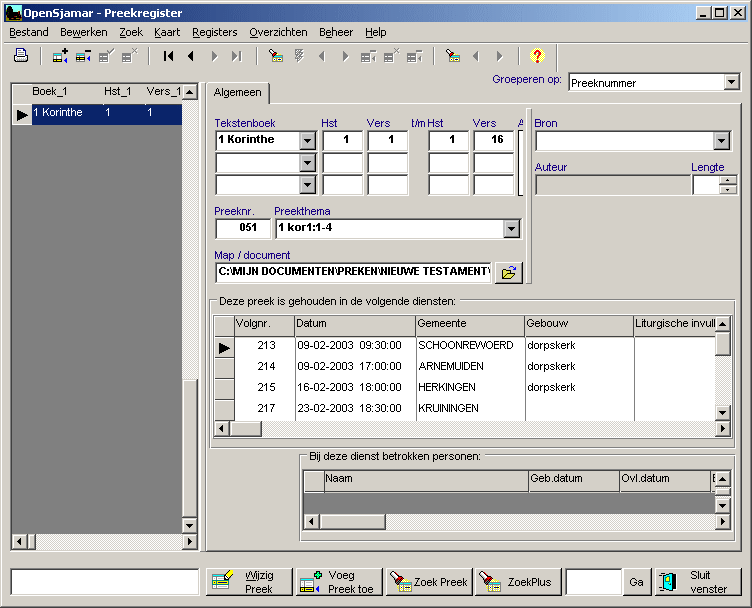This screenshot has height=608, width=752.
Task: Click the yellow question mark help icon
Action: 537,56
